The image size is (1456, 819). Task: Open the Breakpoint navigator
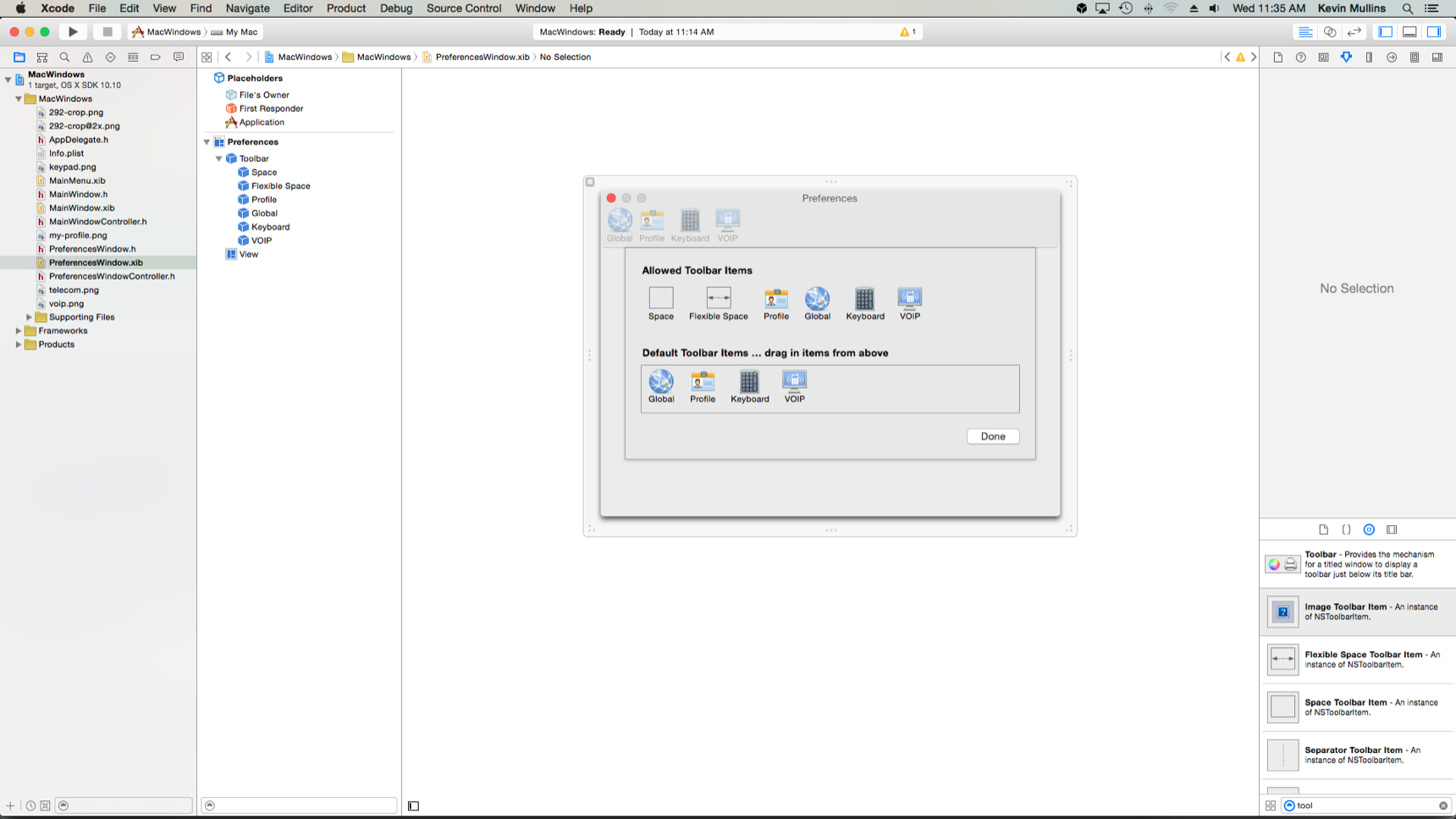point(156,58)
